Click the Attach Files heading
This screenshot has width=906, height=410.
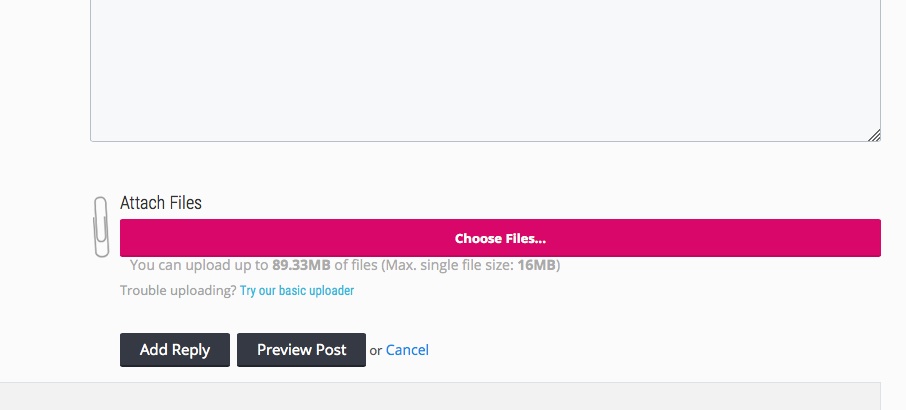(x=161, y=203)
